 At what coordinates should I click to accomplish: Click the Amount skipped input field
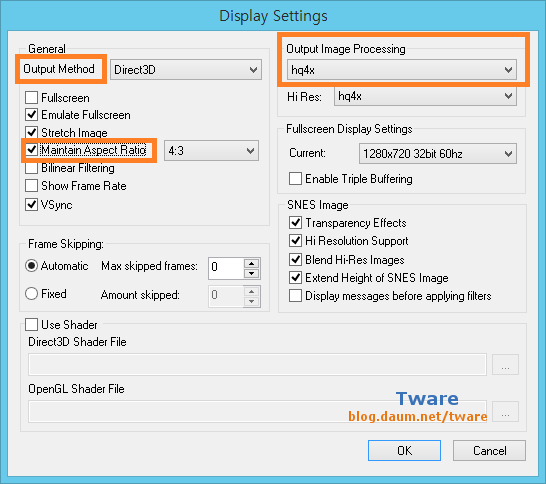pos(226,296)
